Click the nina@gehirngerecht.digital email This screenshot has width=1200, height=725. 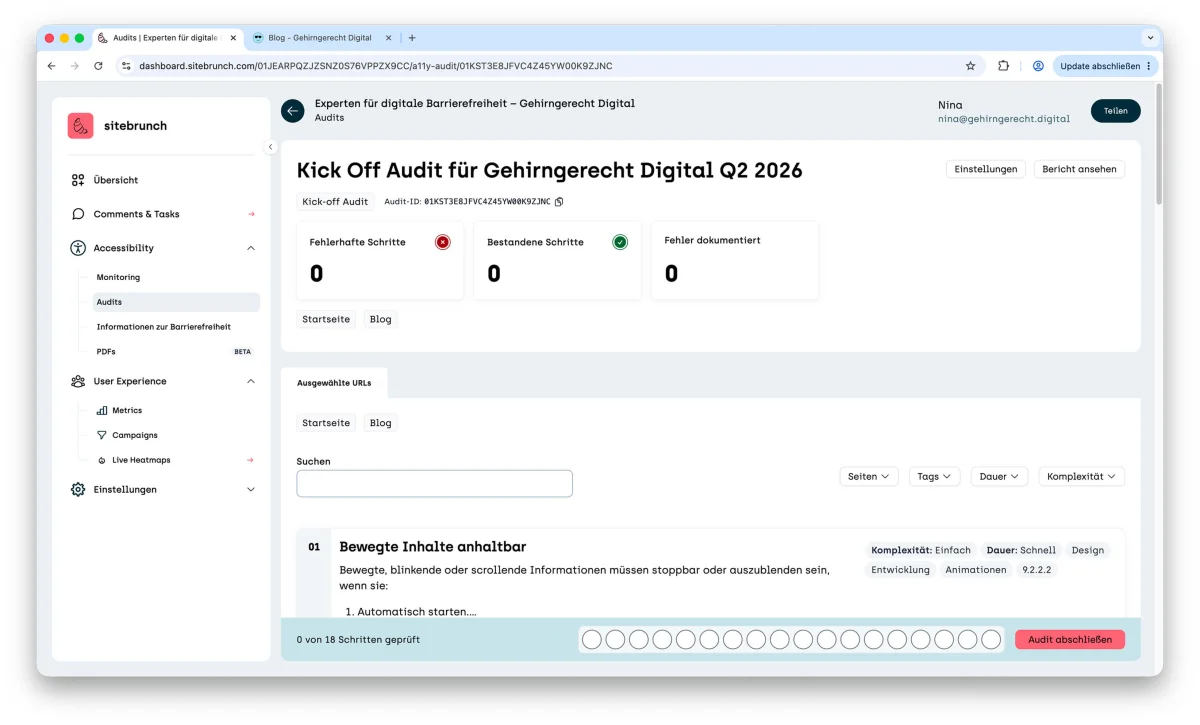pos(1004,119)
